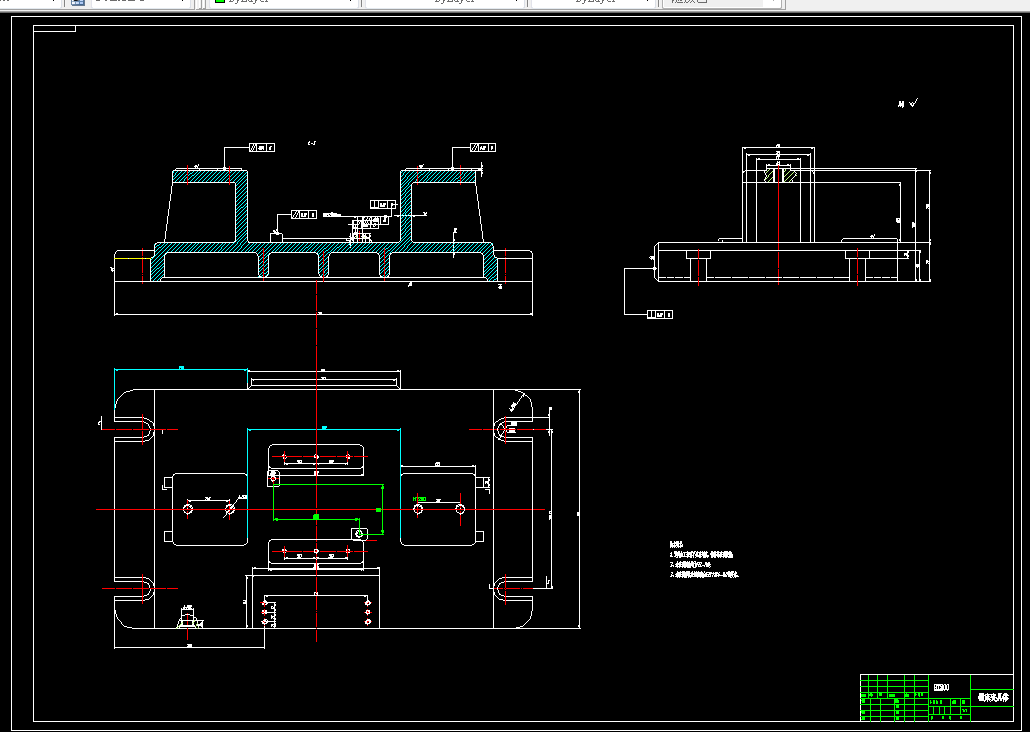Select the cyan hatch on the left boss top
This screenshot has width=1030, height=732.
click(x=210, y=176)
